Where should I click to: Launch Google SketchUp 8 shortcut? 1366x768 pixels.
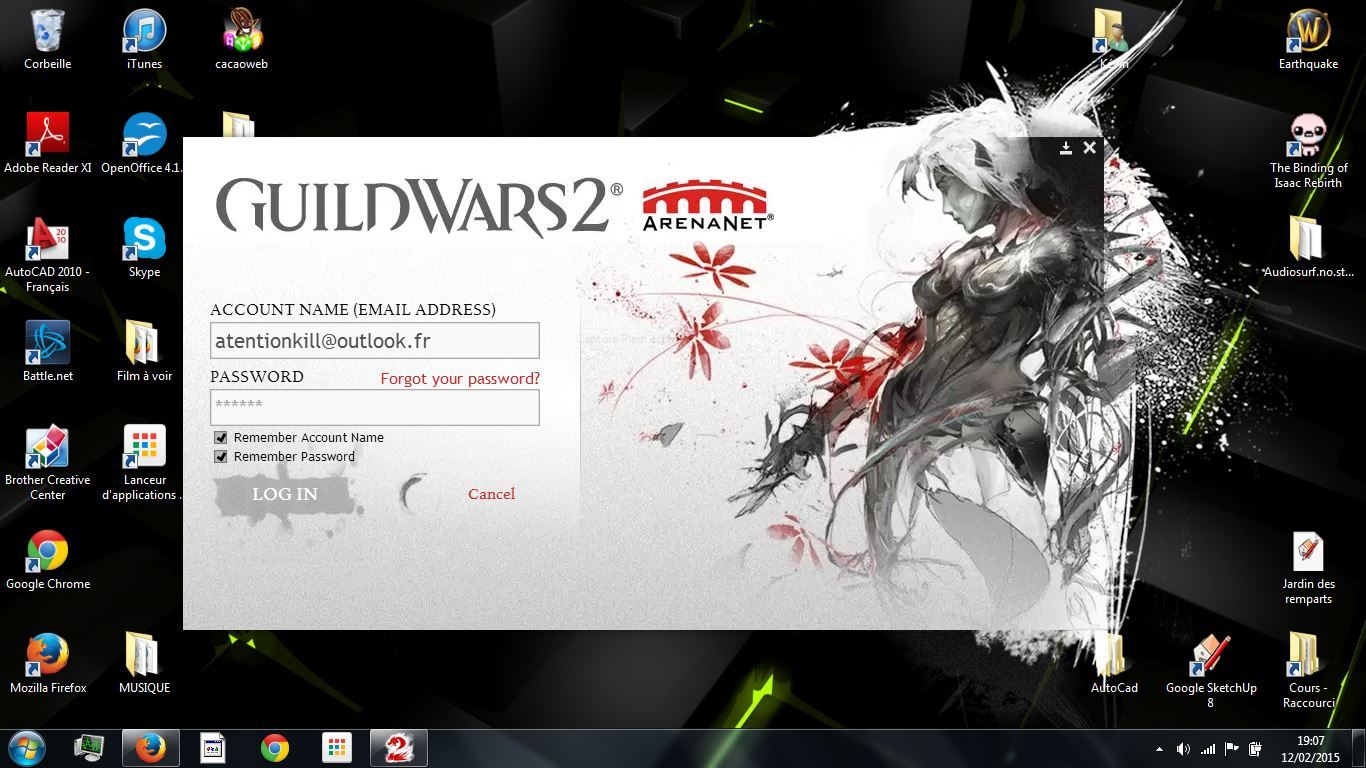tap(1211, 671)
